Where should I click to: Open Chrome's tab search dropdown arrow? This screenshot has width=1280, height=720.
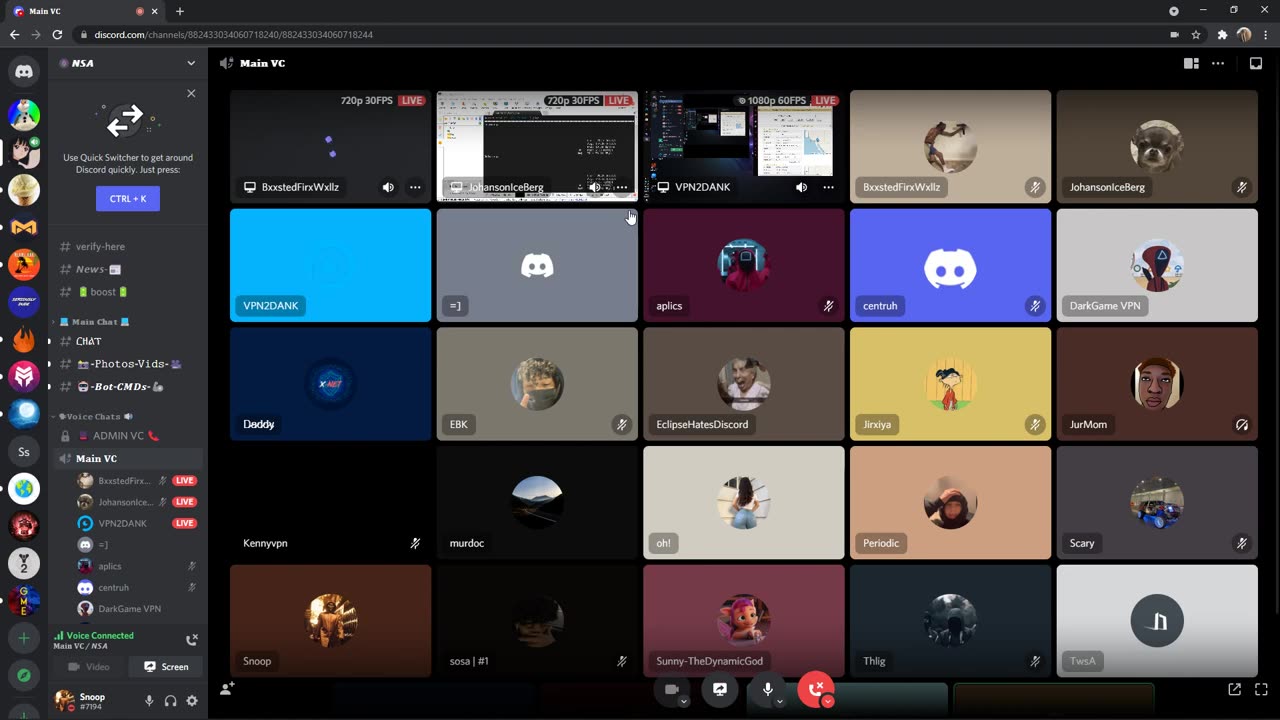tap(1174, 11)
